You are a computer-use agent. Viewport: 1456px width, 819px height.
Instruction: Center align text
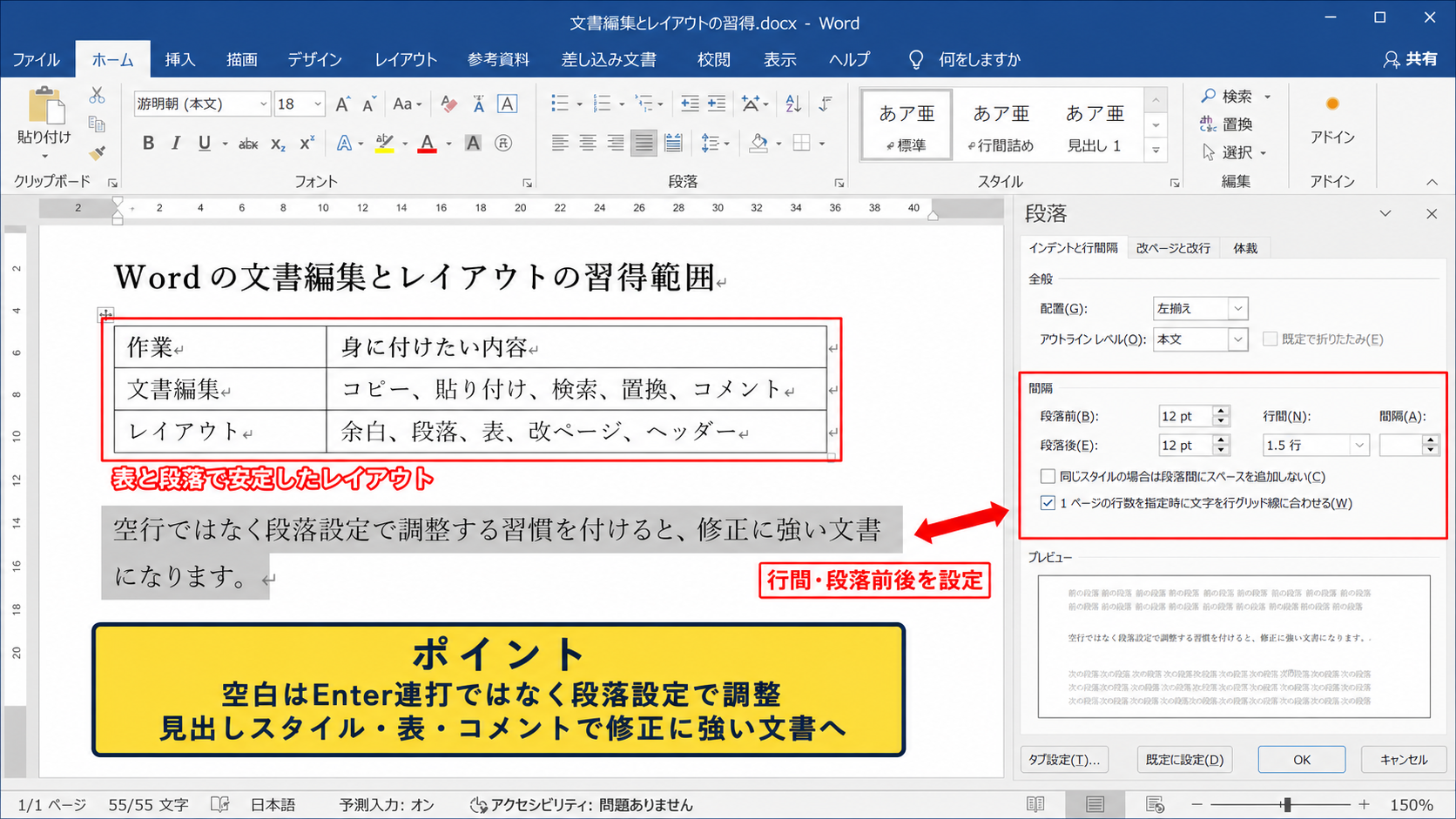point(588,143)
